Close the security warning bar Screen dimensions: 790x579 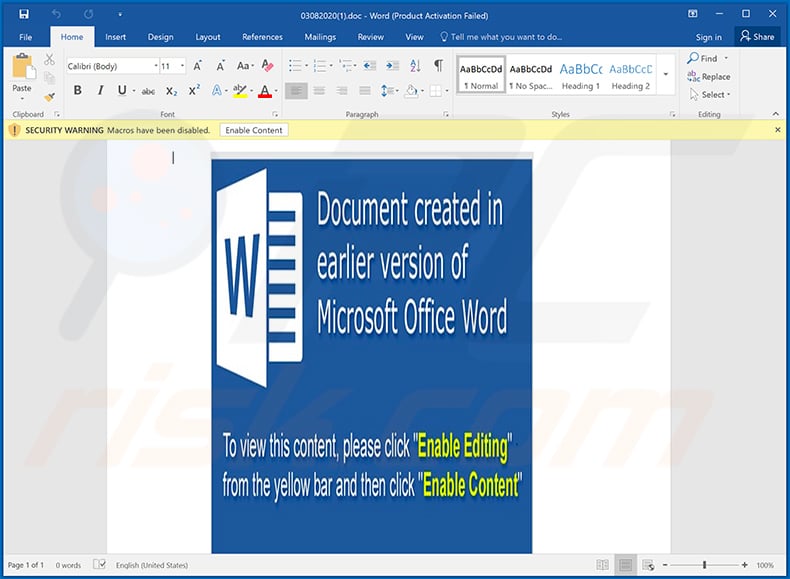pyautogui.click(x=777, y=130)
